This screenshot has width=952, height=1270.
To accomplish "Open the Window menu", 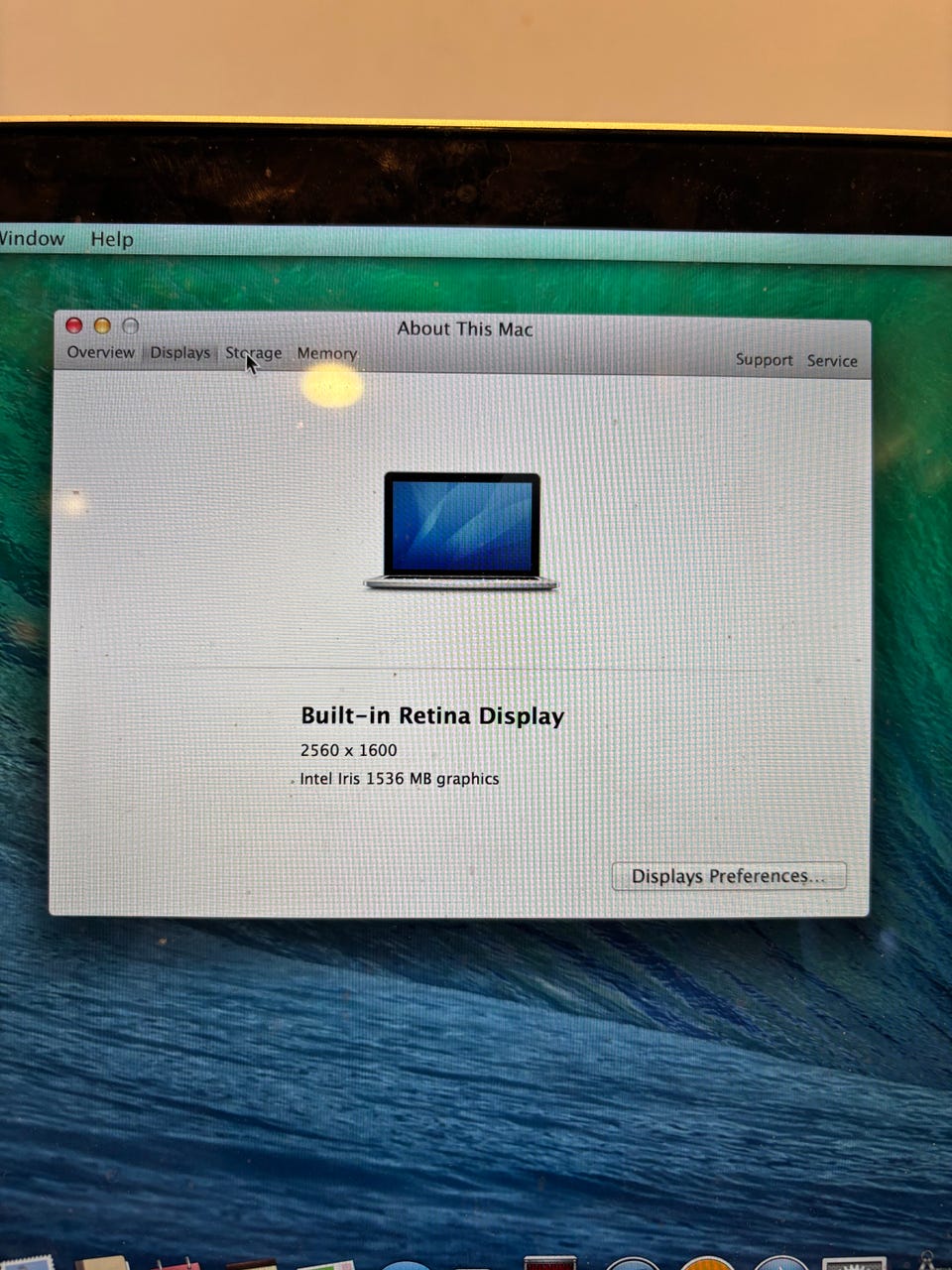I will pyautogui.click(x=32, y=238).
